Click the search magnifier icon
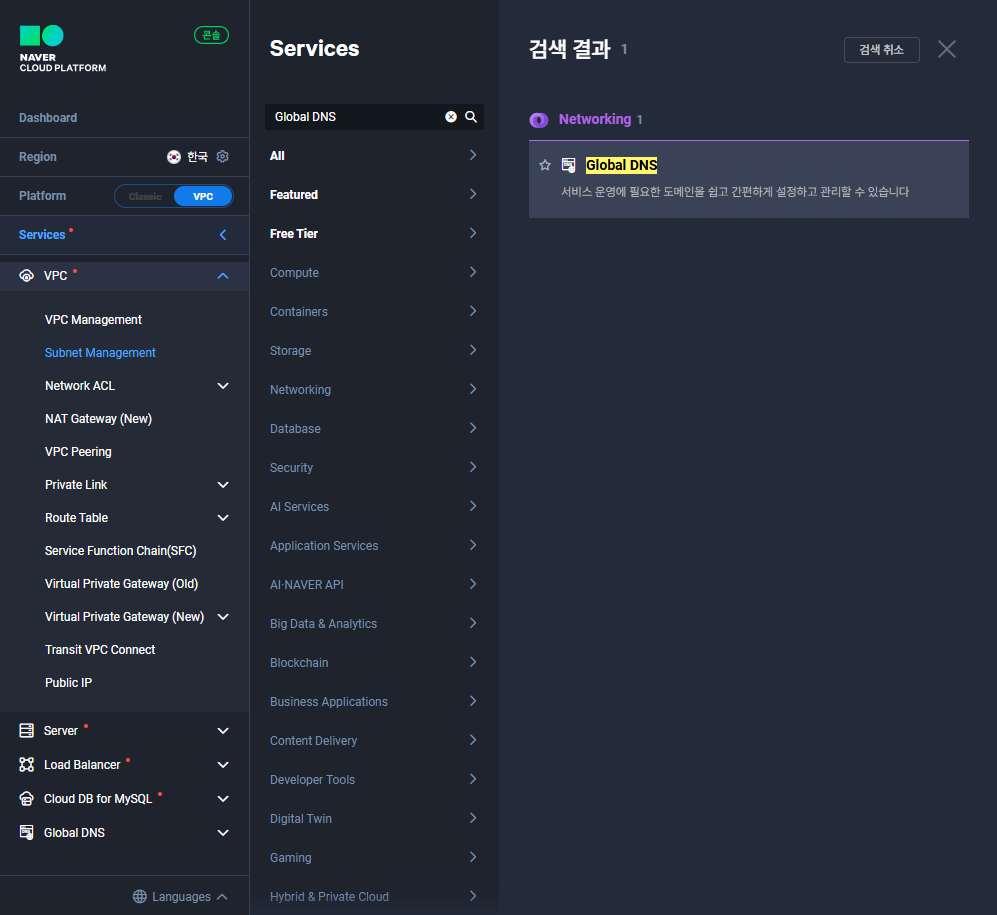Screen dimensions: 997x915 point(471,117)
